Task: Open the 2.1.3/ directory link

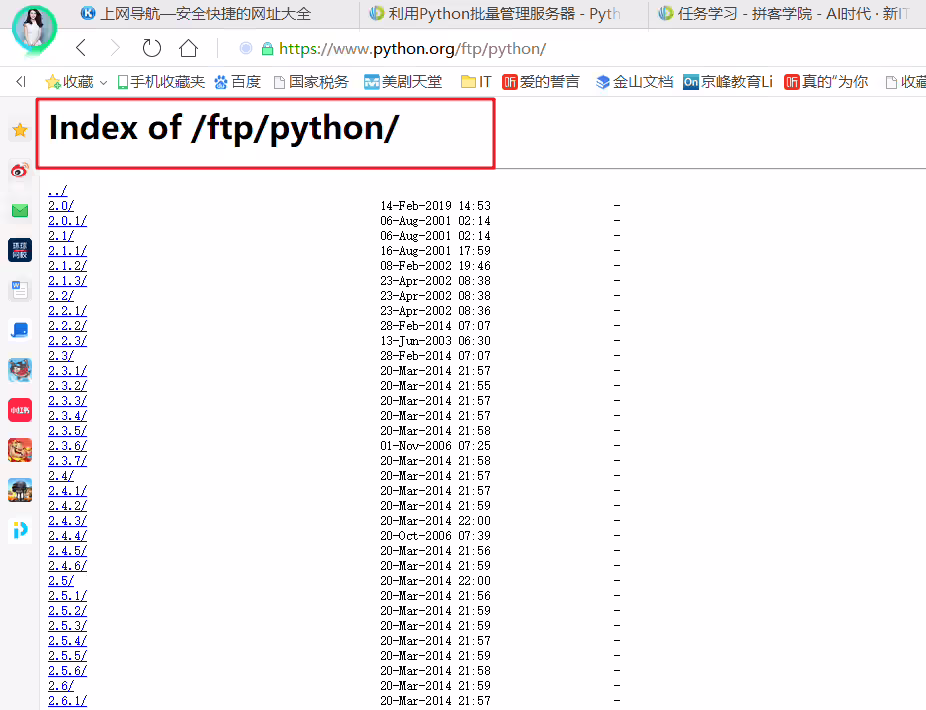Action: 67,281
